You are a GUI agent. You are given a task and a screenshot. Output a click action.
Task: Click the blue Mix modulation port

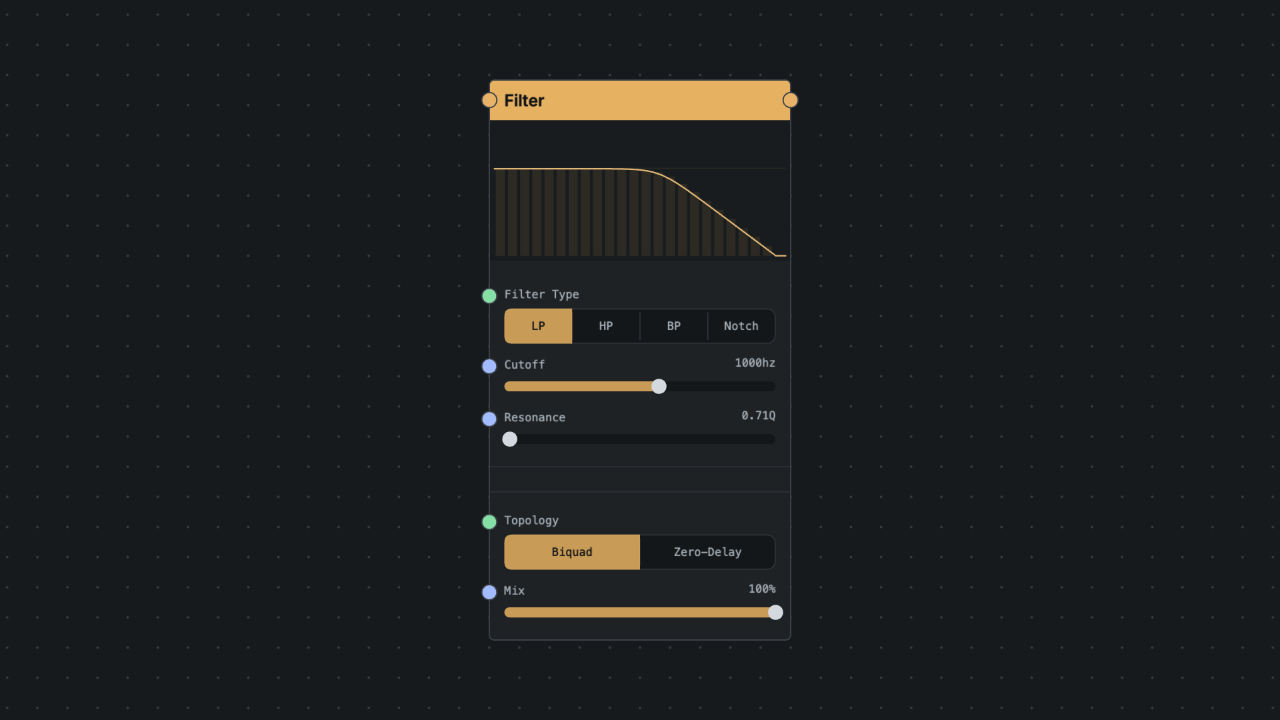tap(489, 592)
